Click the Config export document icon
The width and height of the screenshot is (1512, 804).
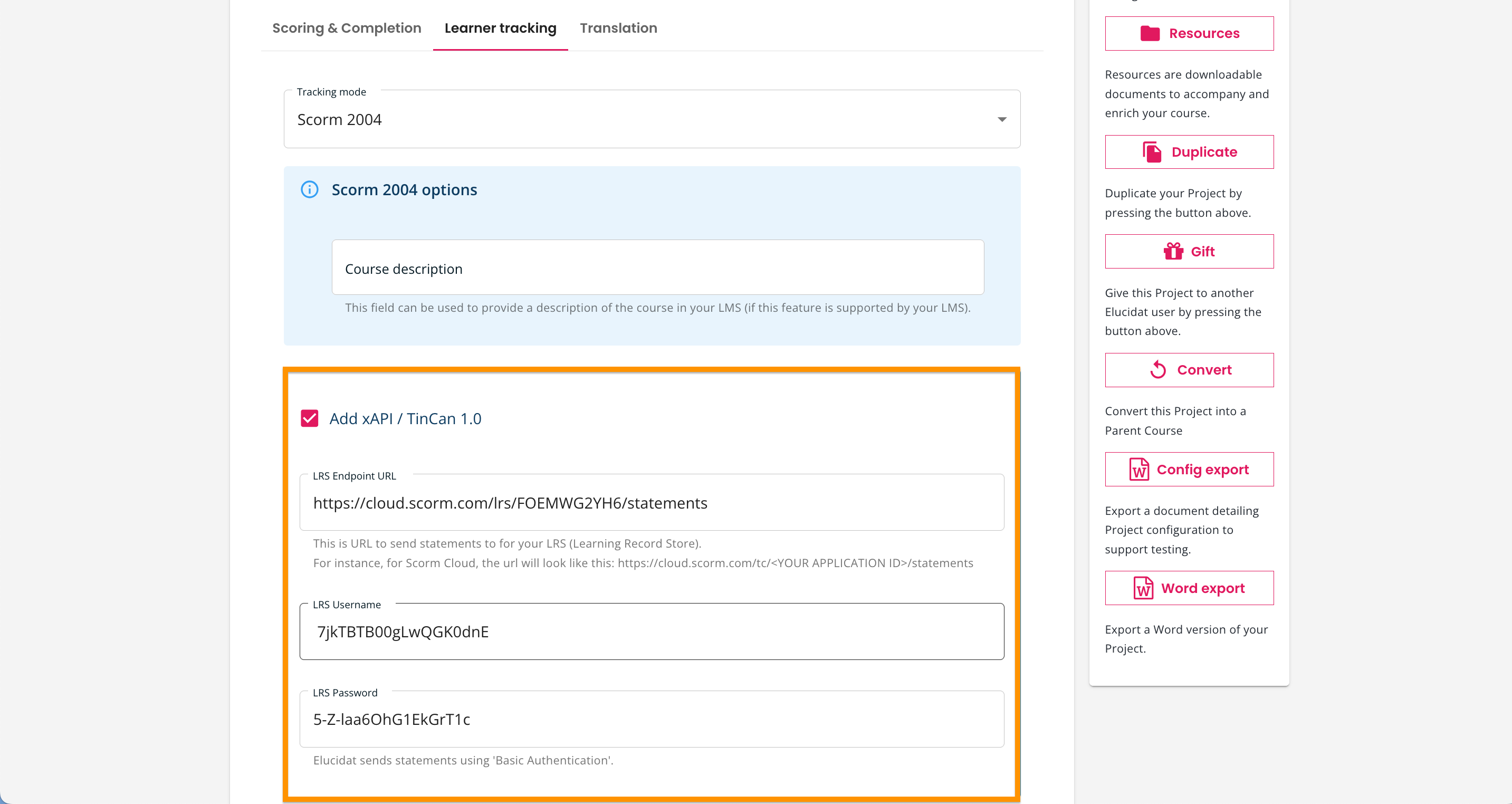coord(1138,470)
